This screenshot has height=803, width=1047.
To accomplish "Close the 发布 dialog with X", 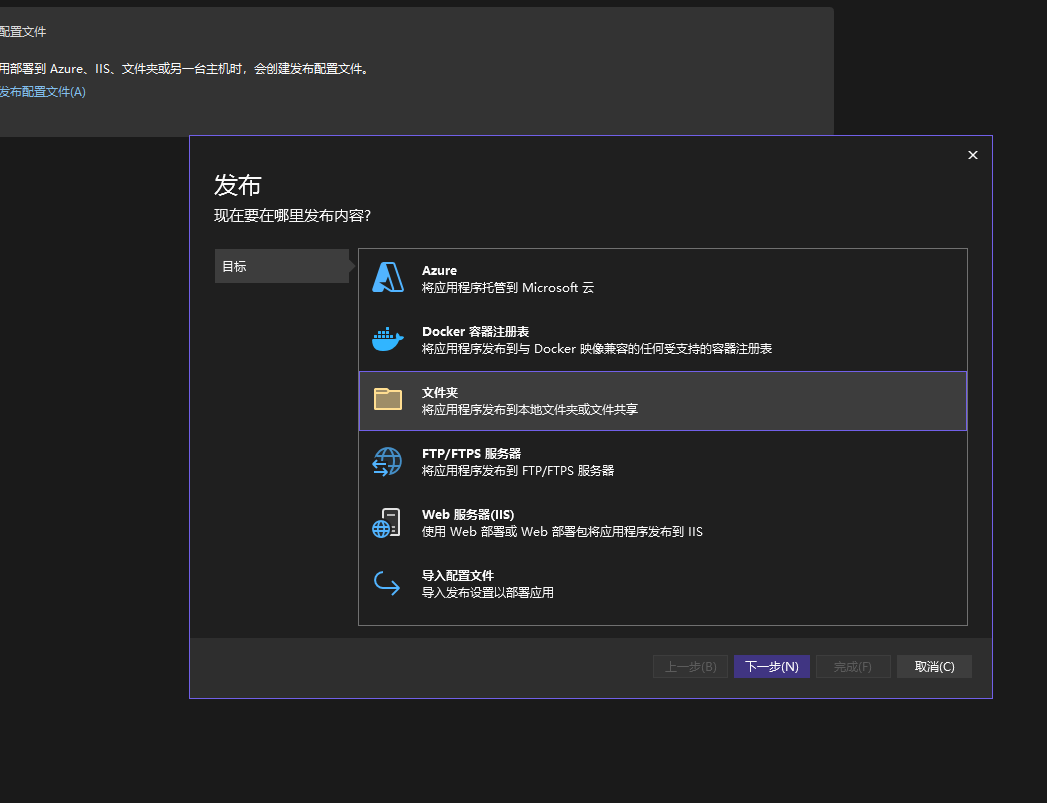I will point(973,155).
